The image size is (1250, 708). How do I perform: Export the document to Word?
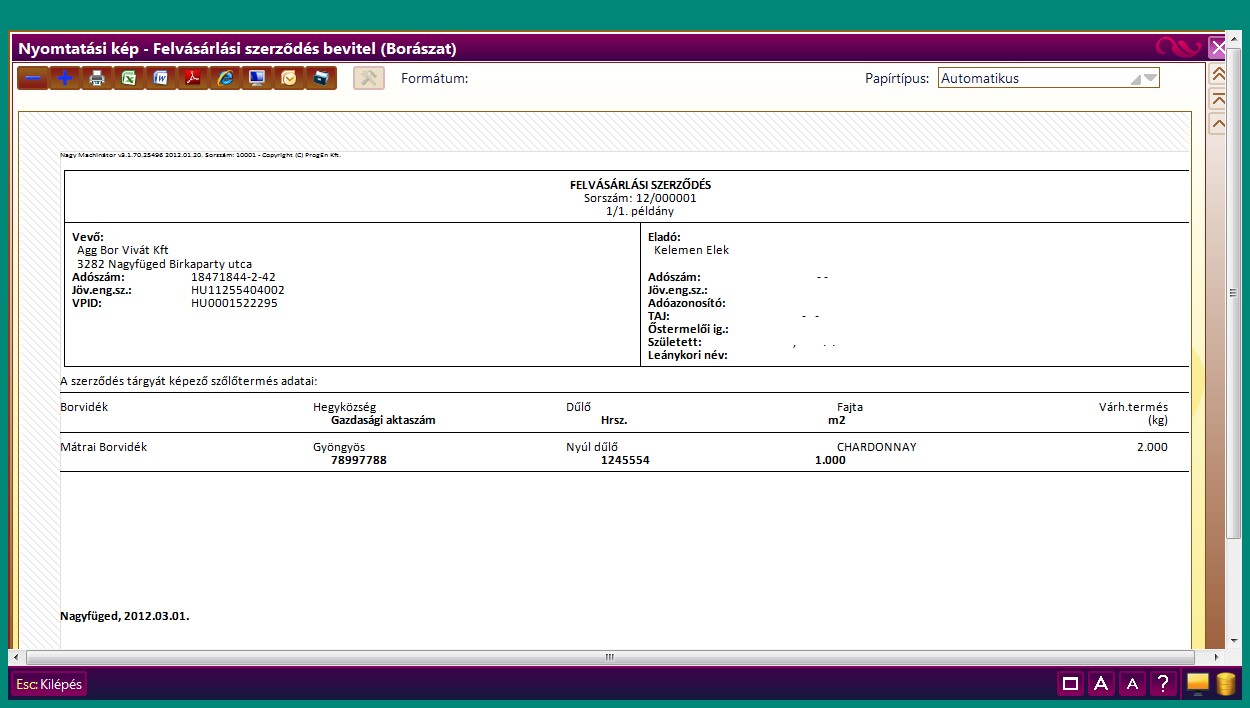161,78
